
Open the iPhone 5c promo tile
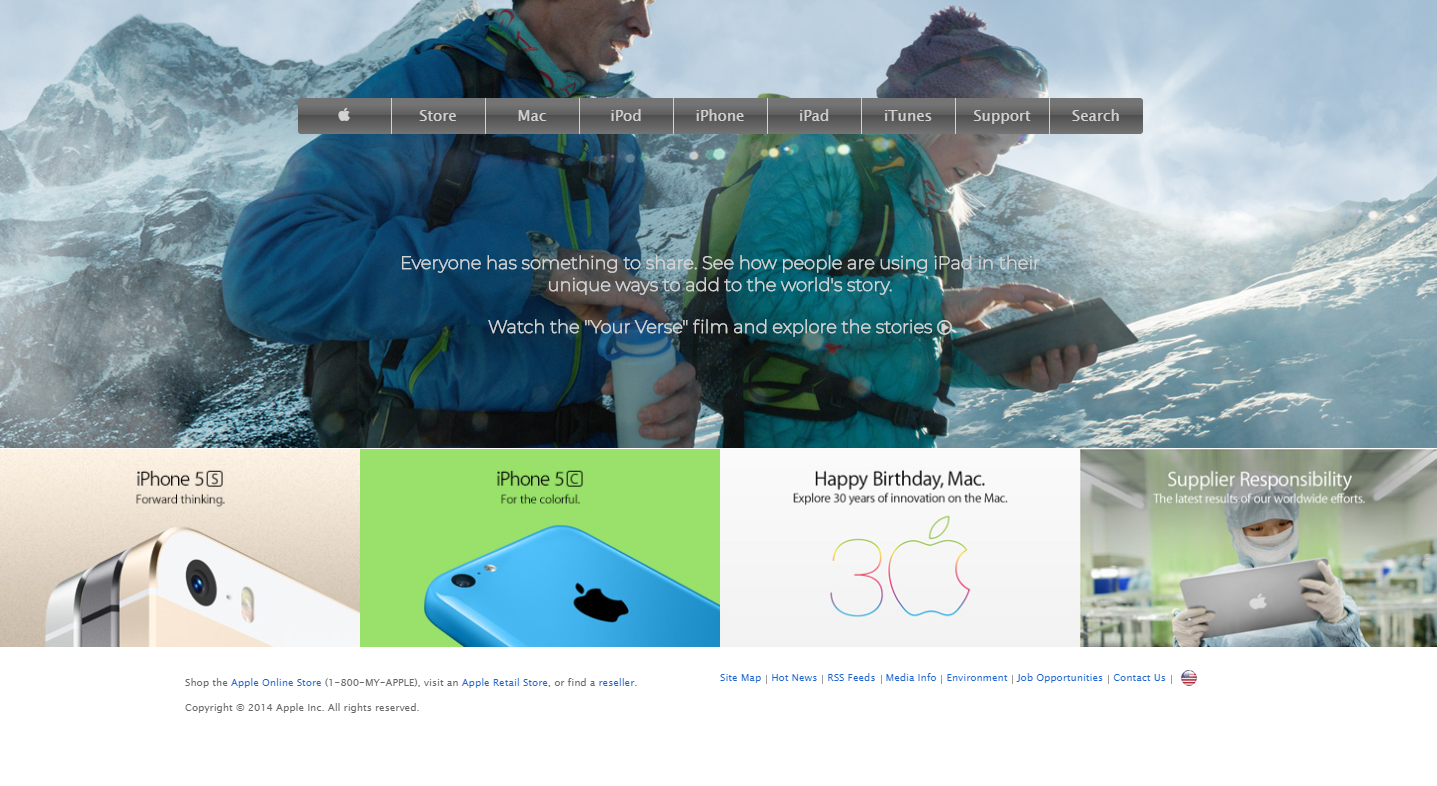tap(540, 548)
